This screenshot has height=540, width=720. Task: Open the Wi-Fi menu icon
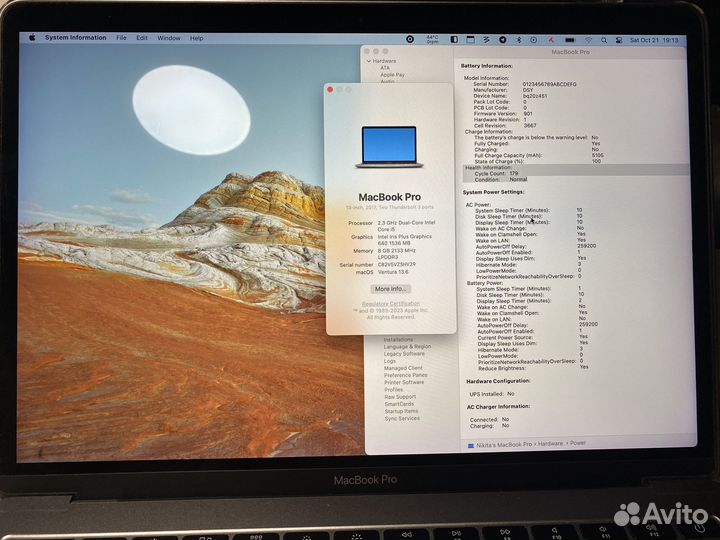click(x=589, y=40)
